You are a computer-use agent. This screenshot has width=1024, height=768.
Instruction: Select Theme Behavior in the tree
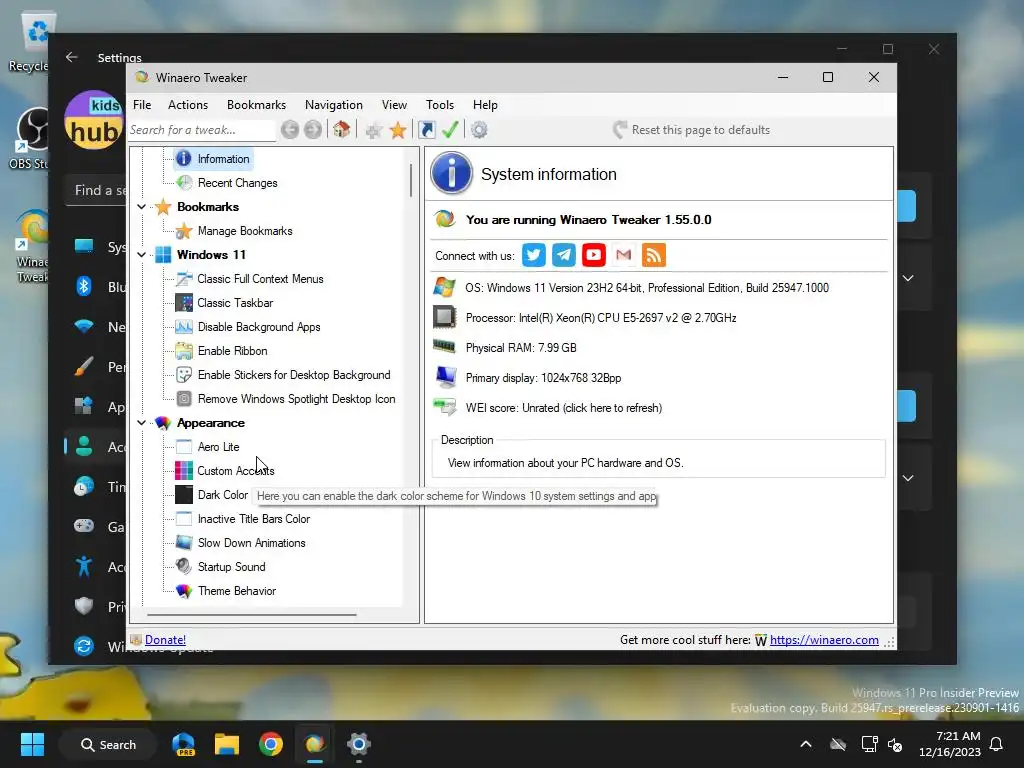(x=237, y=591)
